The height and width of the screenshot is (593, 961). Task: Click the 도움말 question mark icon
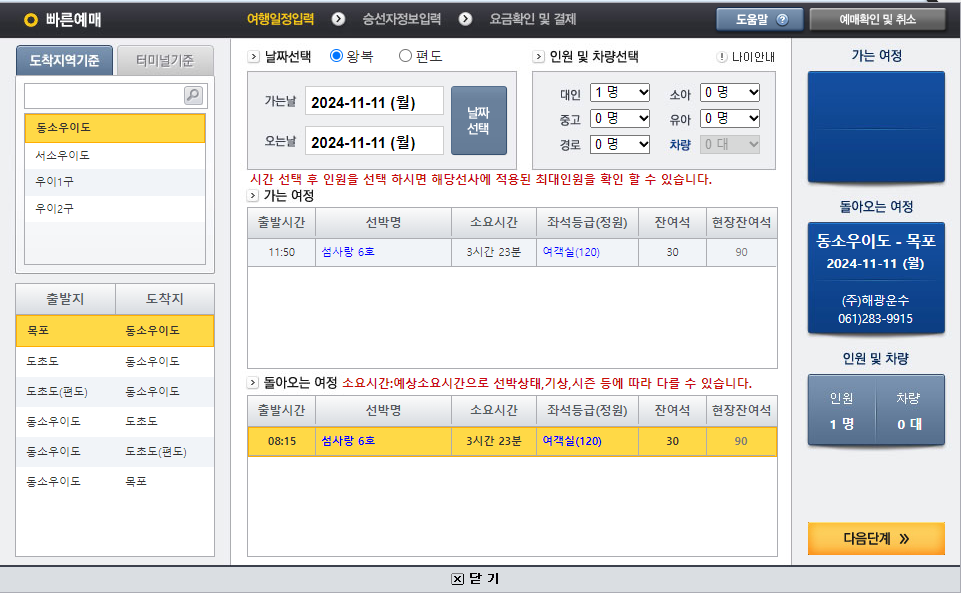tap(782, 19)
